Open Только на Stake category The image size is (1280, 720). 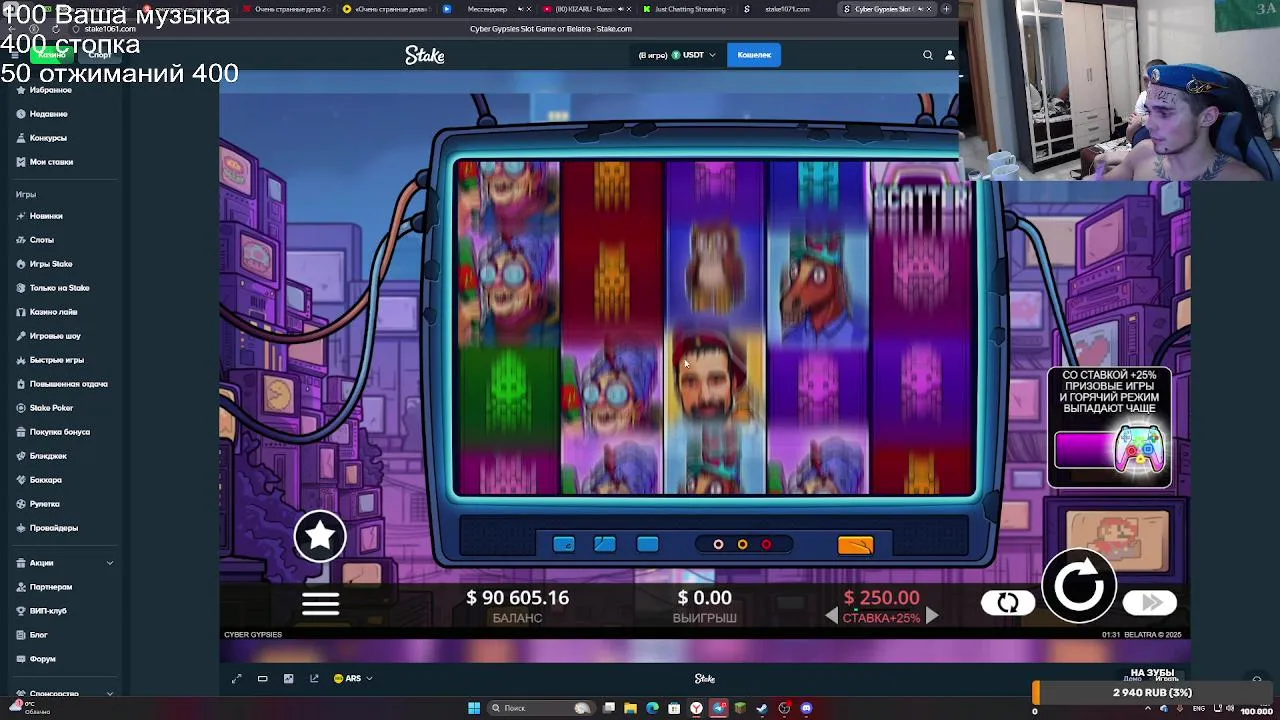click(59, 288)
